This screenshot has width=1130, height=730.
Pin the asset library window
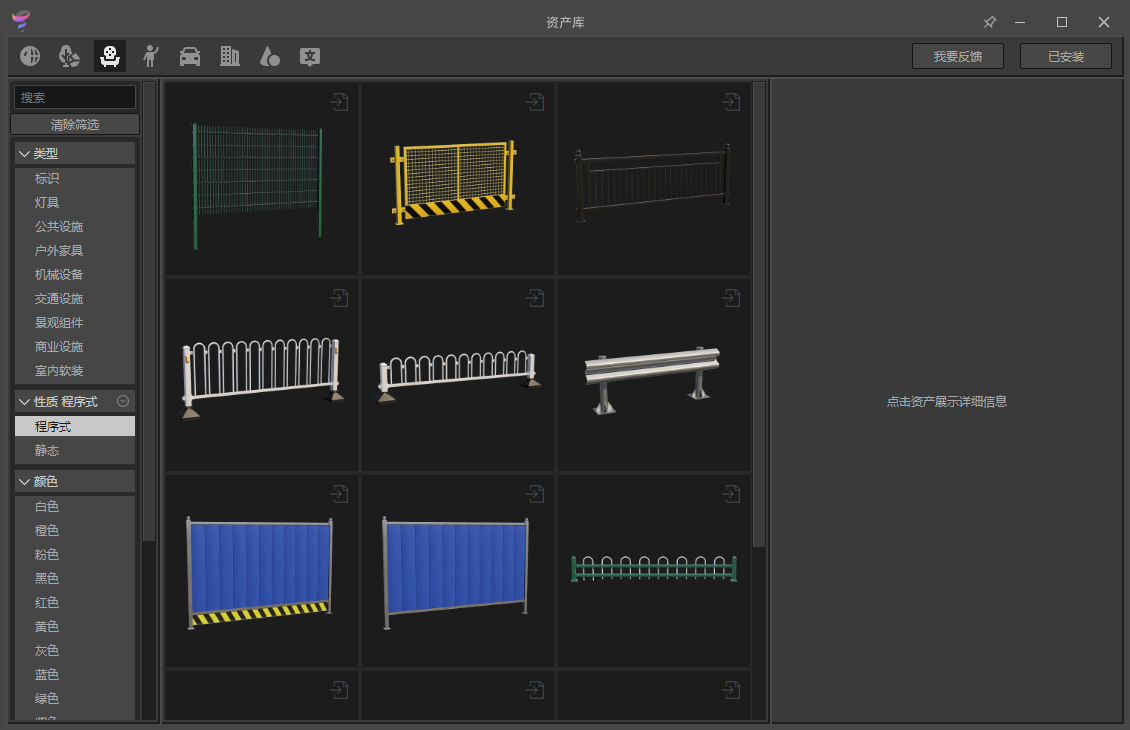[990, 21]
